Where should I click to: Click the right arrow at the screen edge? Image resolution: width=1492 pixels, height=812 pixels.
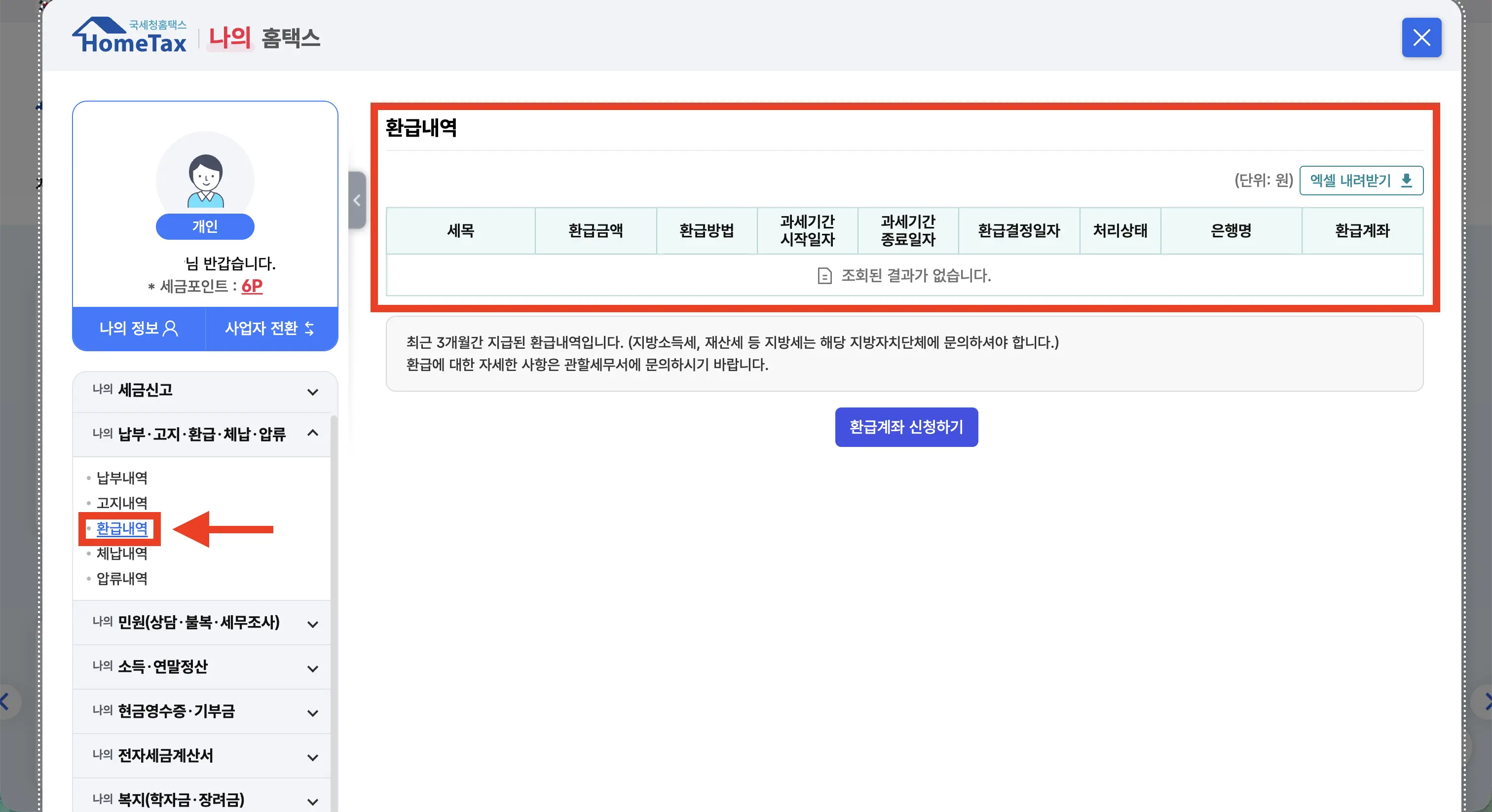(1487, 702)
